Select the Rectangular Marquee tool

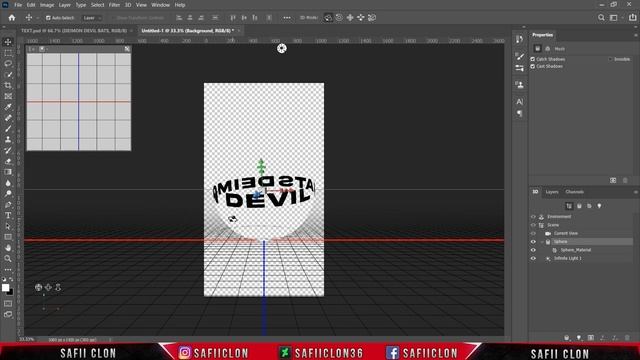coord(8,53)
